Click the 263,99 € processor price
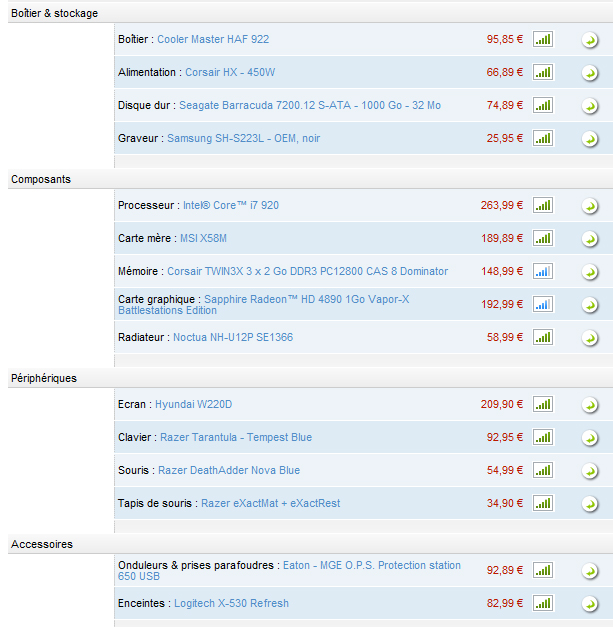 [502, 205]
